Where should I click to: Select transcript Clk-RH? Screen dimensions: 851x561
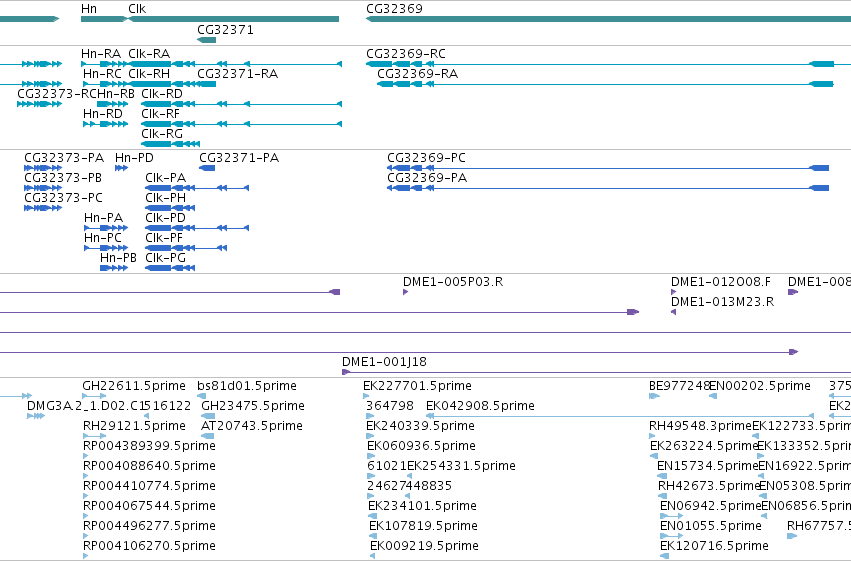[x=149, y=74]
